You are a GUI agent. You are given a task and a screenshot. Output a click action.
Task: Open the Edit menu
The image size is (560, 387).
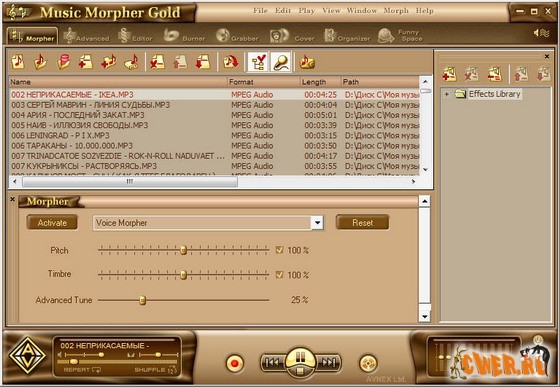(x=283, y=11)
